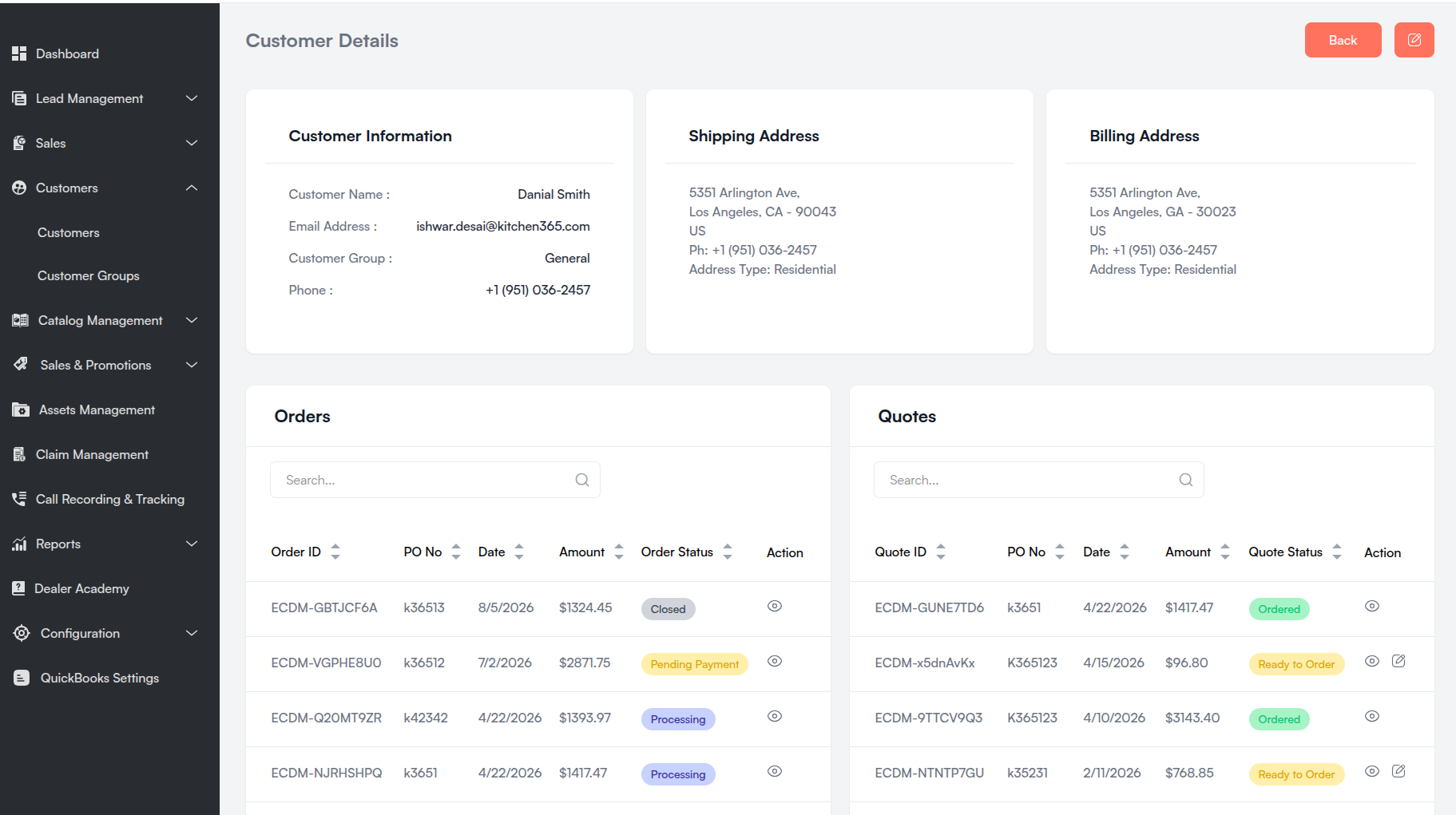This screenshot has width=1456, height=815.
Task: Click the Quotes search input field
Action: (x=1039, y=480)
